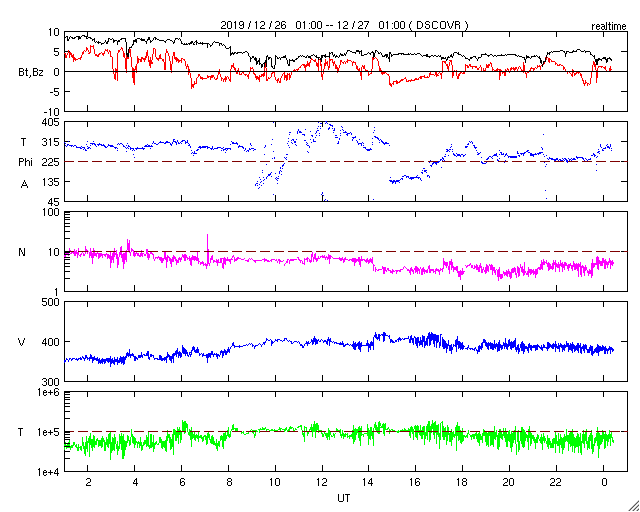Screen dimensions: 640x512
Task: Click the "A" label under Phi
Action: (x=24, y=185)
